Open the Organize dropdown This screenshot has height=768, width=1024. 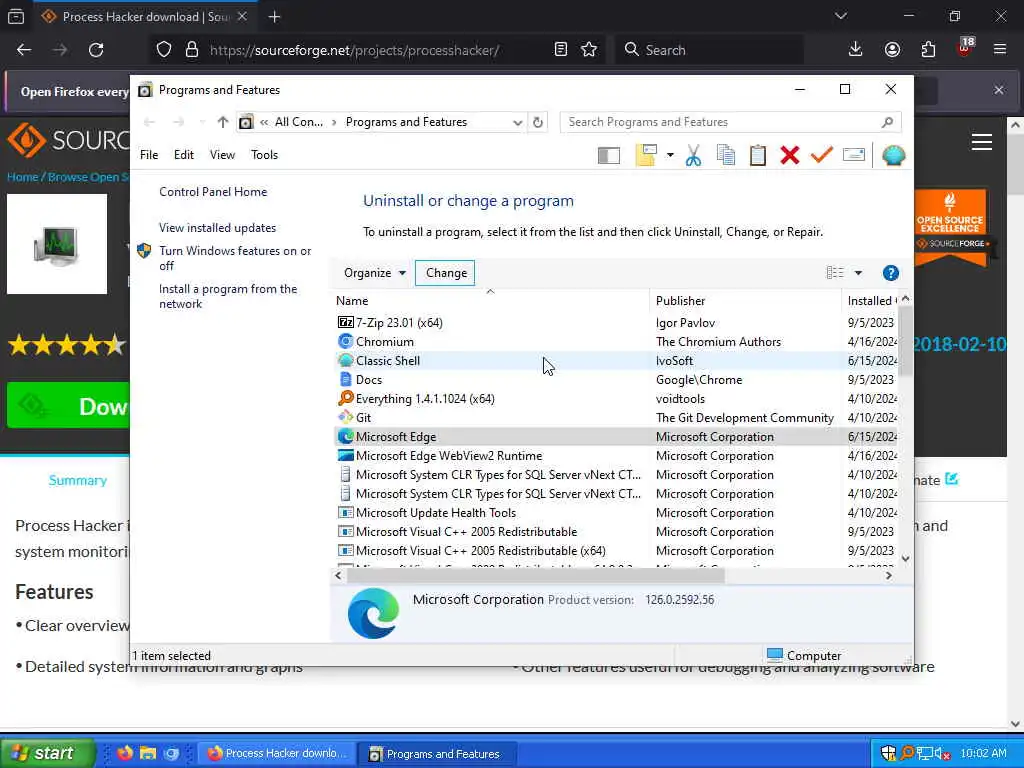pyautogui.click(x=375, y=273)
